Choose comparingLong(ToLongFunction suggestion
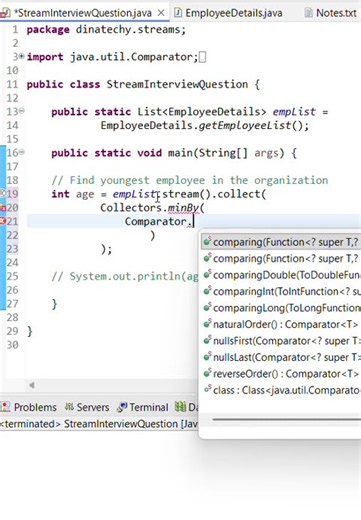Viewport: 361px width, 520px height. point(281,308)
